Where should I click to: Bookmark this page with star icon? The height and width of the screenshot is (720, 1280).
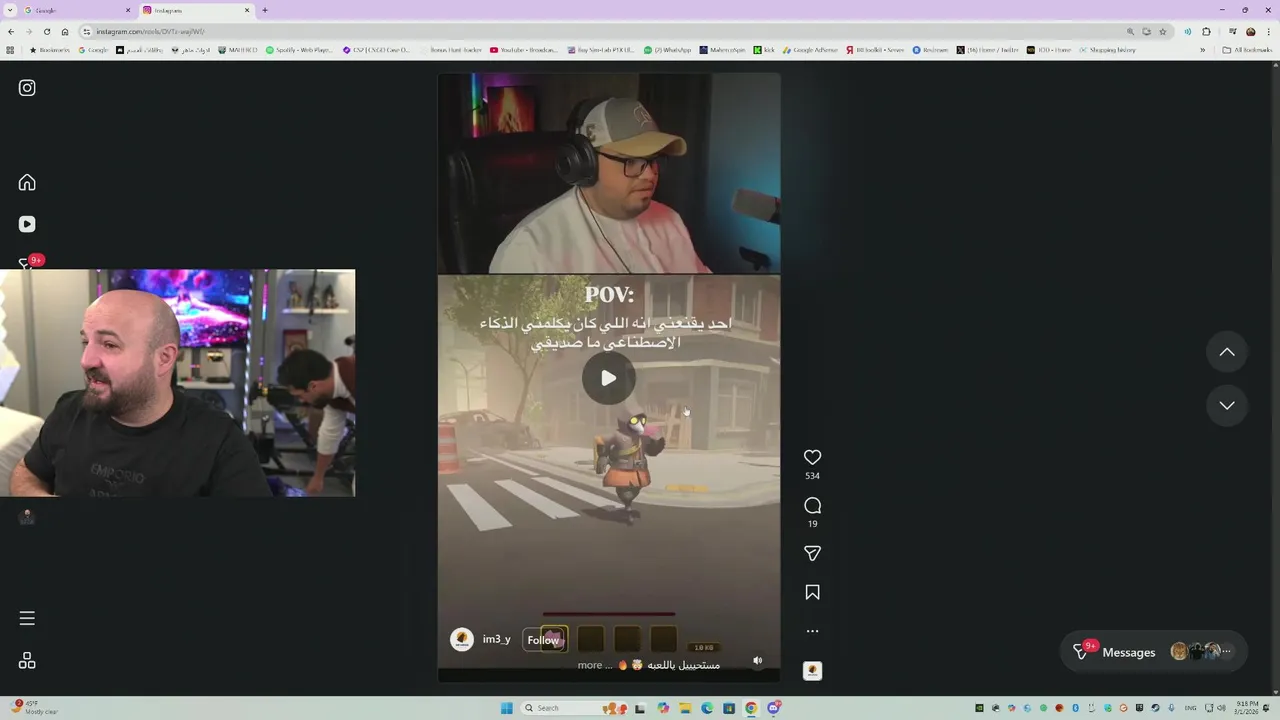1162,31
